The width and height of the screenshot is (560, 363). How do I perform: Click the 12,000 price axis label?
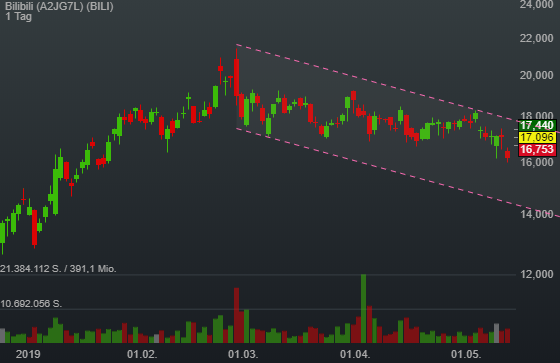coord(536,274)
